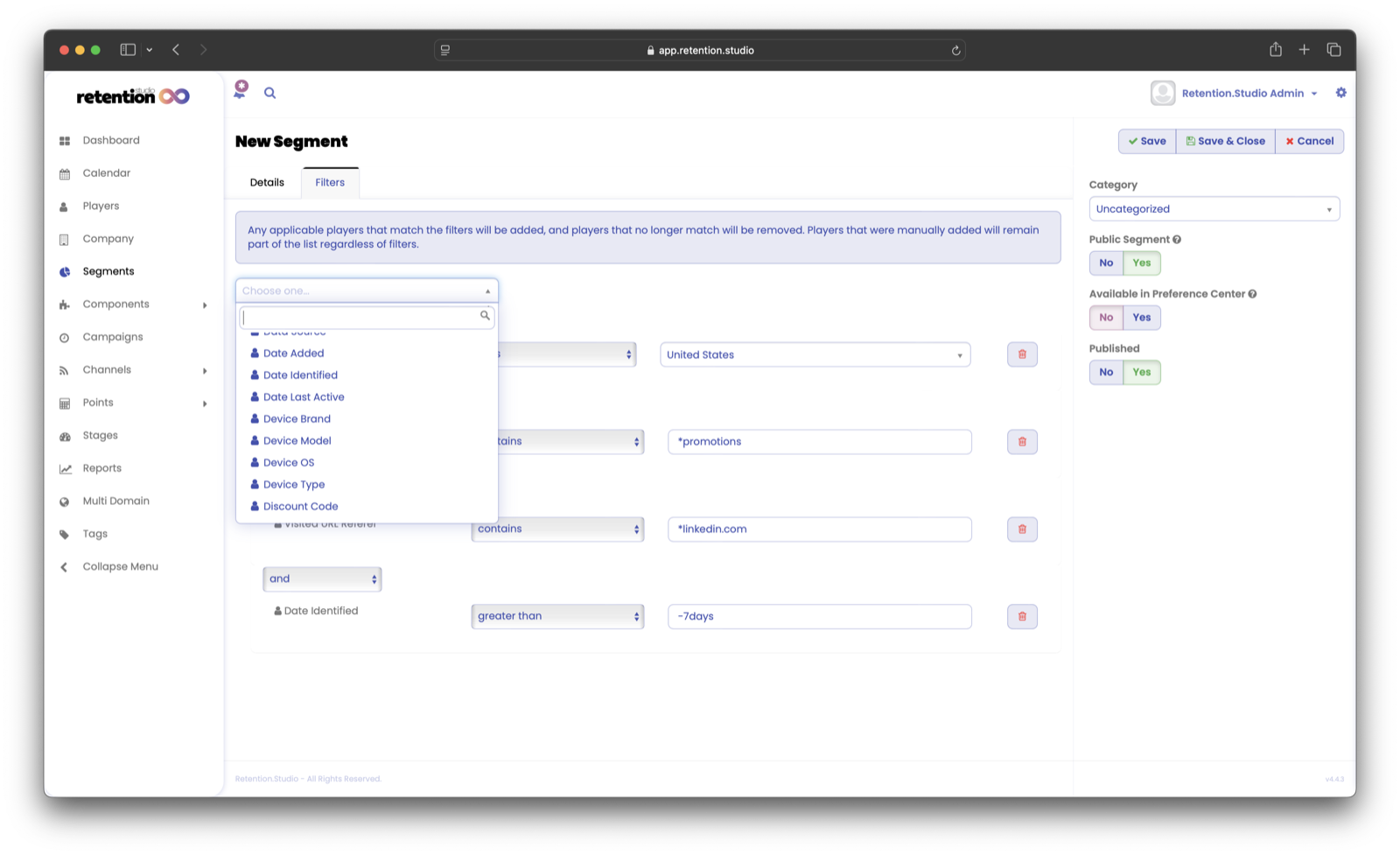The width and height of the screenshot is (1400, 855).
Task: Open the Safari share menu
Action: [1276, 50]
